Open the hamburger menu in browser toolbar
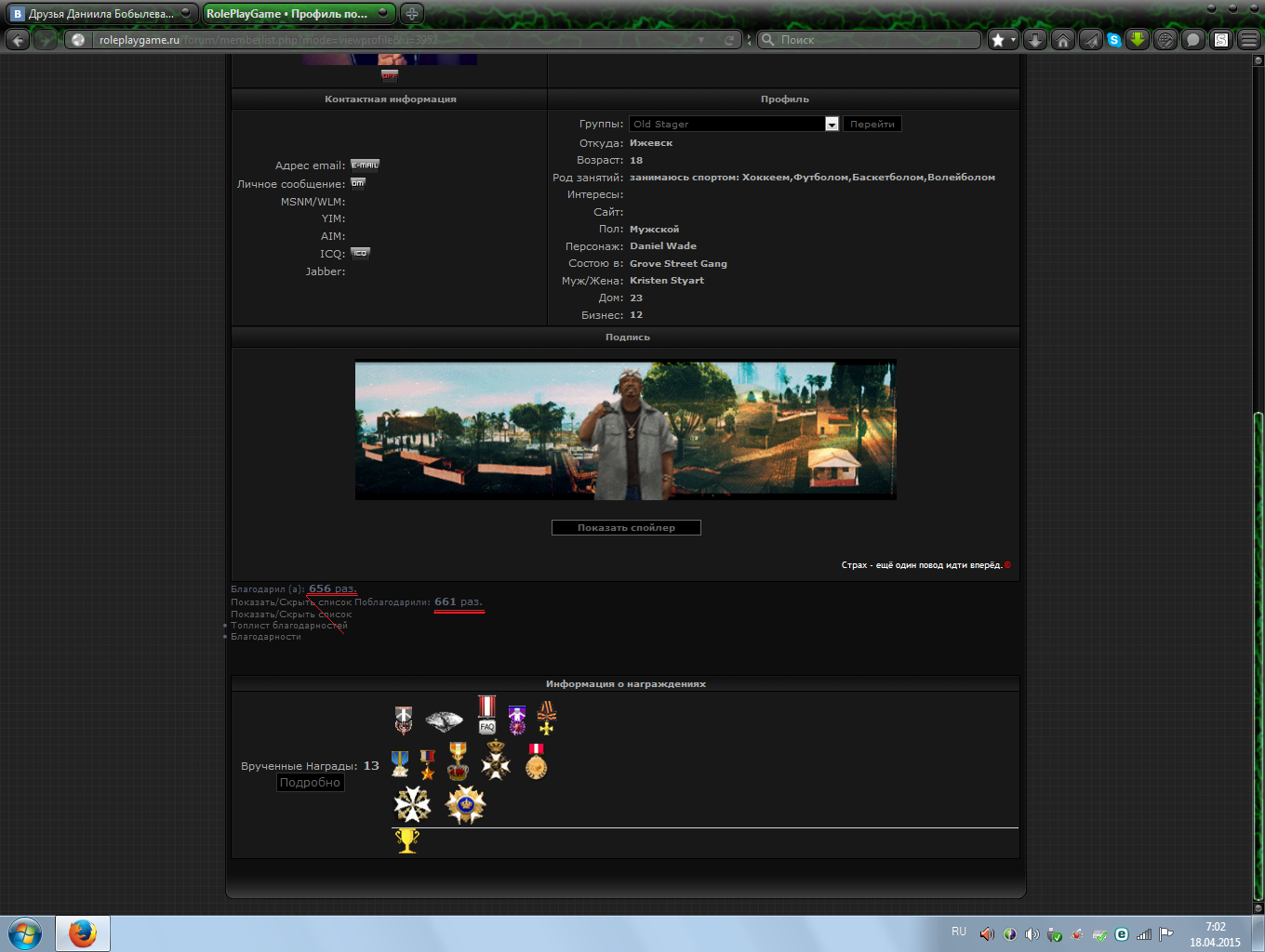This screenshot has width=1265, height=952. coord(1248,39)
